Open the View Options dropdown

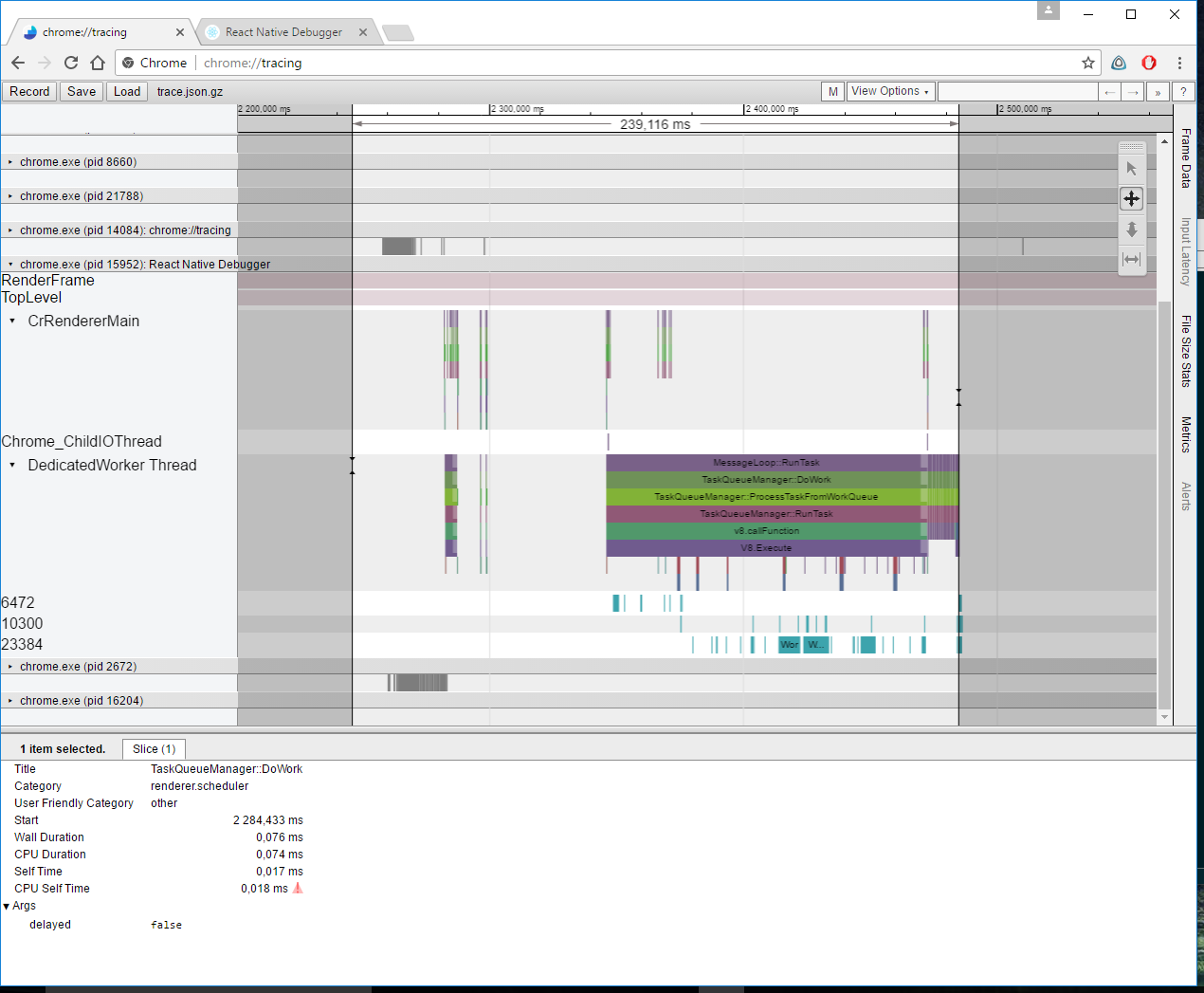point(890,91)
